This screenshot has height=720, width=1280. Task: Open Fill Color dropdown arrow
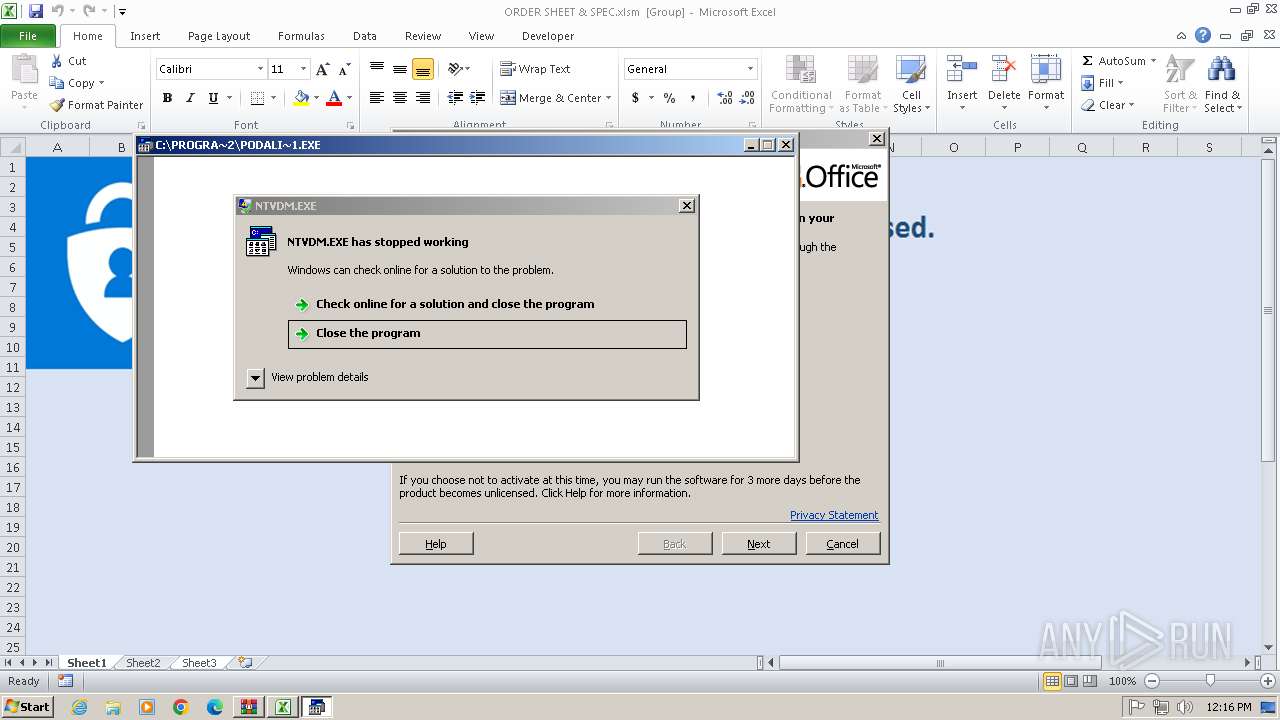316,98
